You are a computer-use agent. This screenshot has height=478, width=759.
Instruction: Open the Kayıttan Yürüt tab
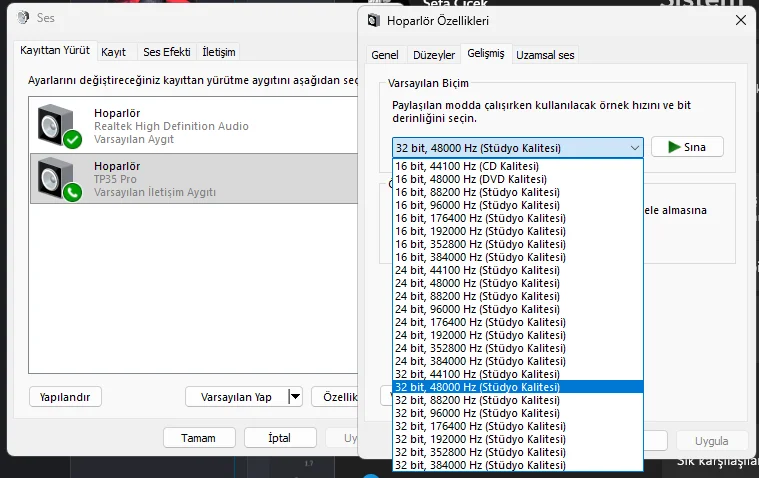pos(55,50)
